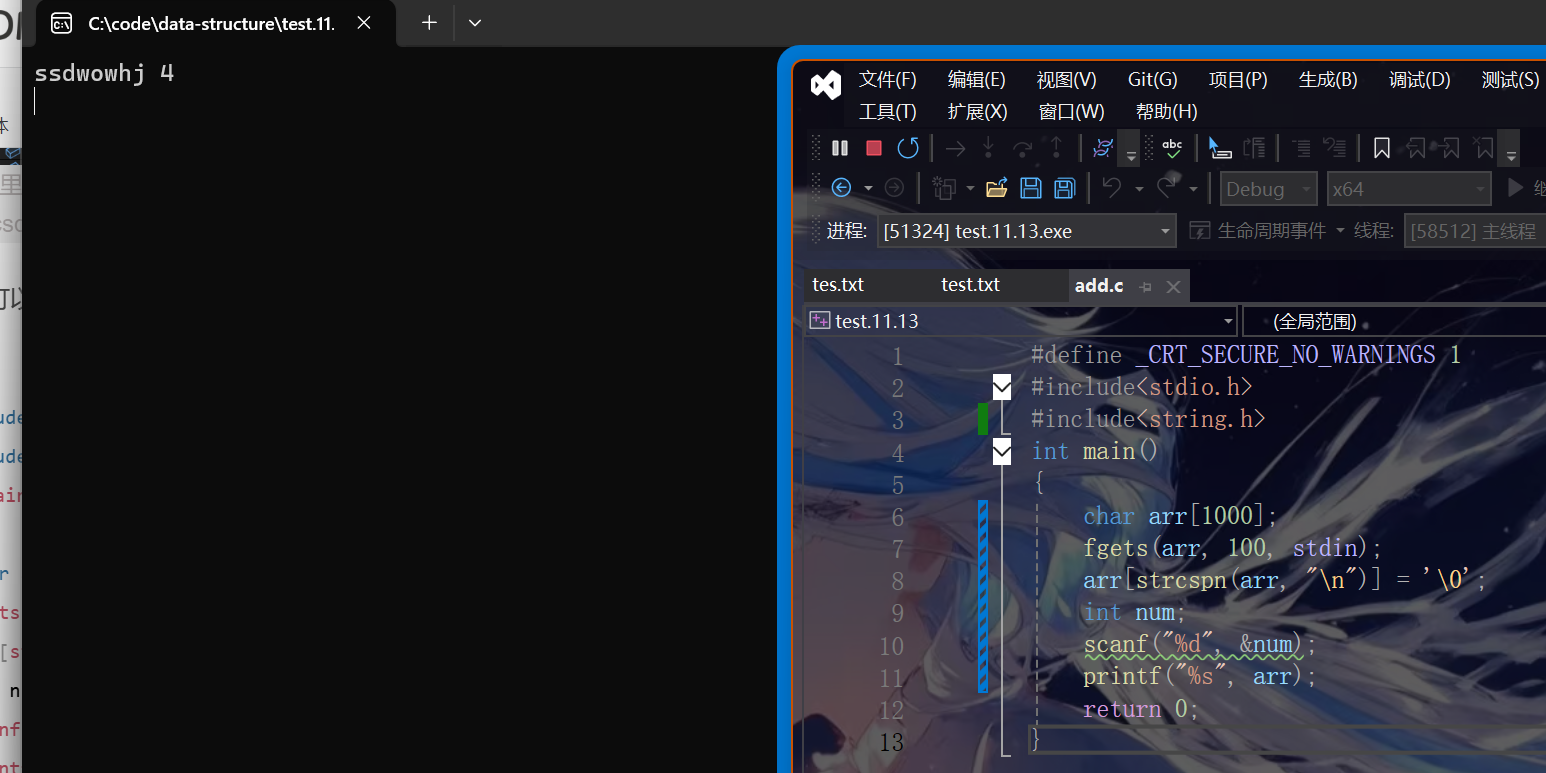Expand the redo history dropdown
The image size is (1546, 773).
click(1193, 188)
